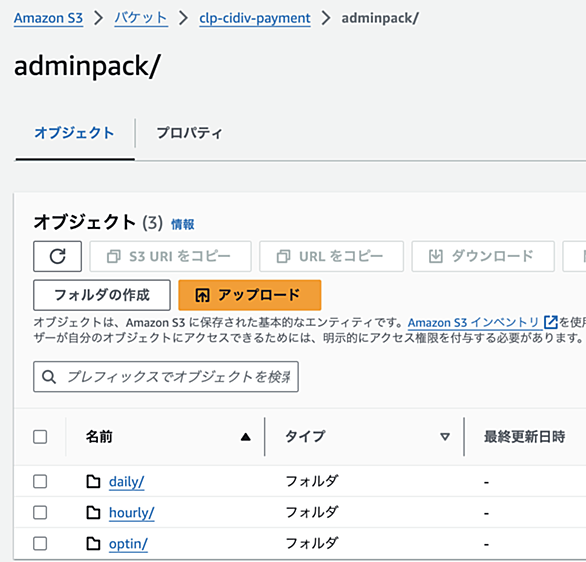Focus the prefix search input field
The height and width of the screenshot is (562, 586).
(x=166, y=377)
